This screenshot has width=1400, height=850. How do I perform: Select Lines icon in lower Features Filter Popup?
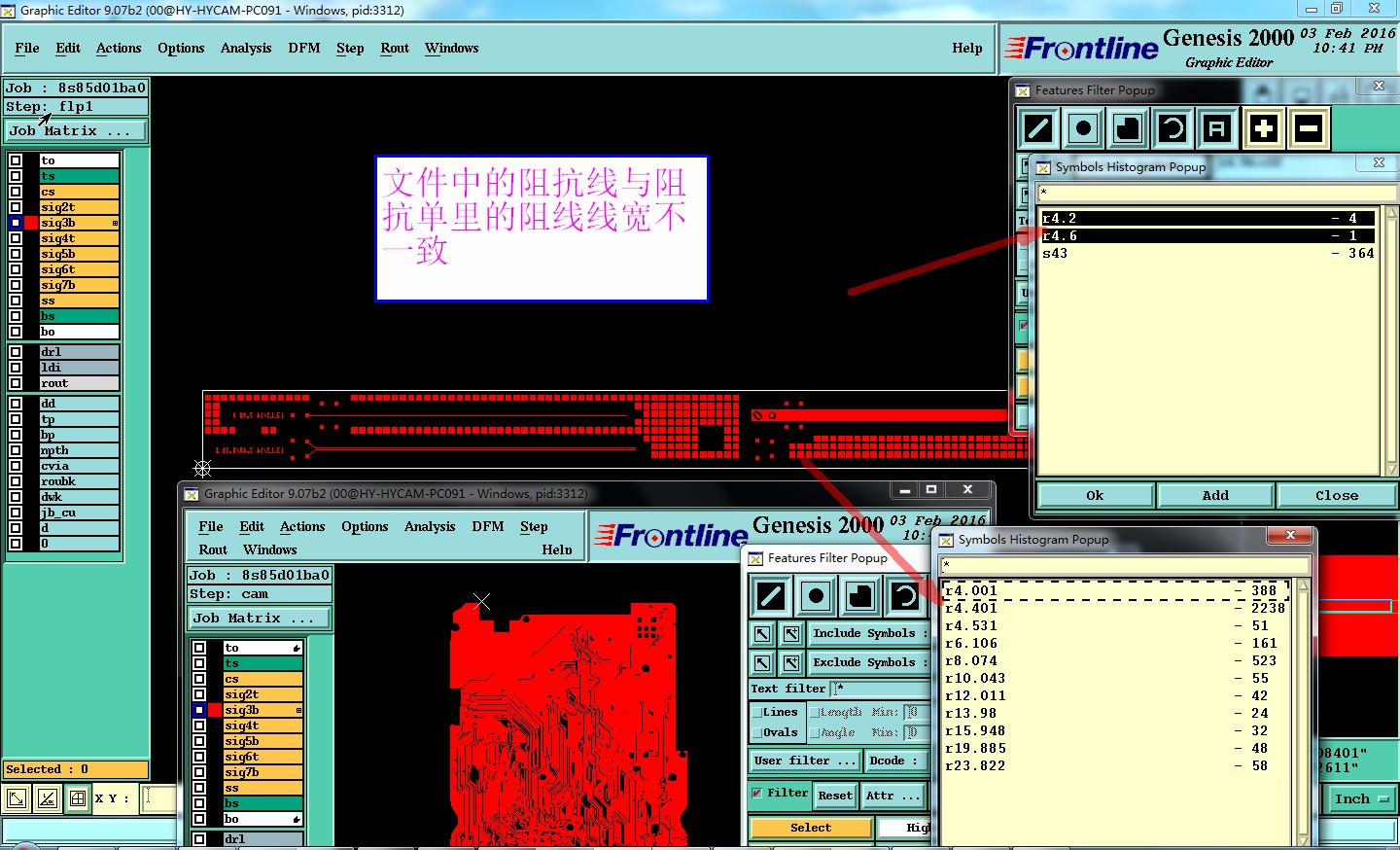(771, 595)
